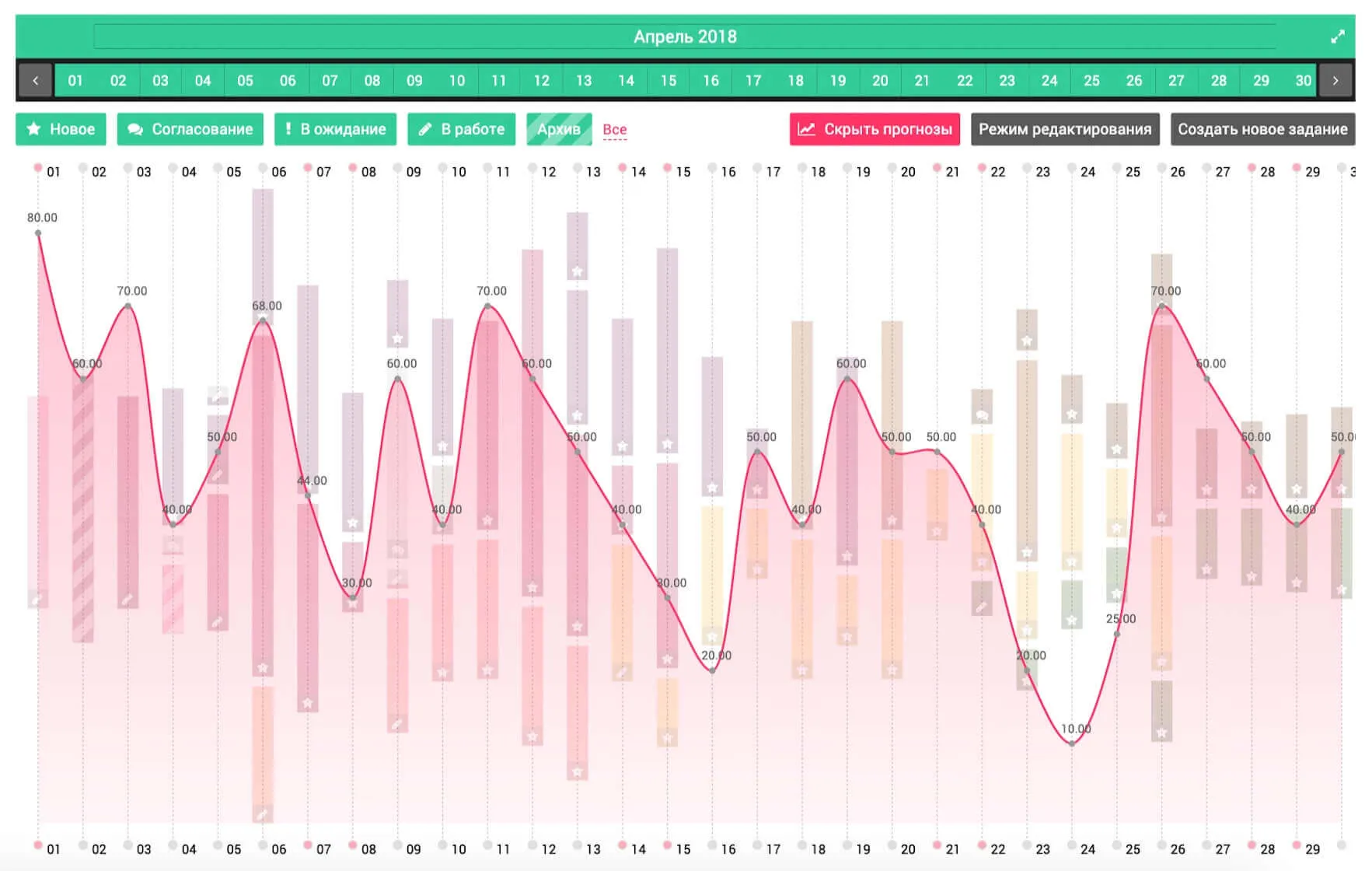
Task: Toggle the Архив status filter
Action: coord(558,129)
